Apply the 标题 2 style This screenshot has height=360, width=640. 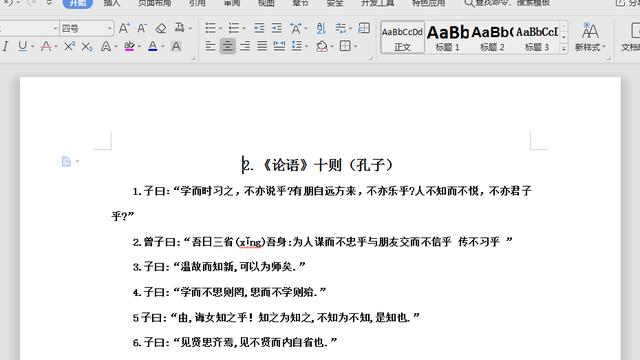[492, 38]
